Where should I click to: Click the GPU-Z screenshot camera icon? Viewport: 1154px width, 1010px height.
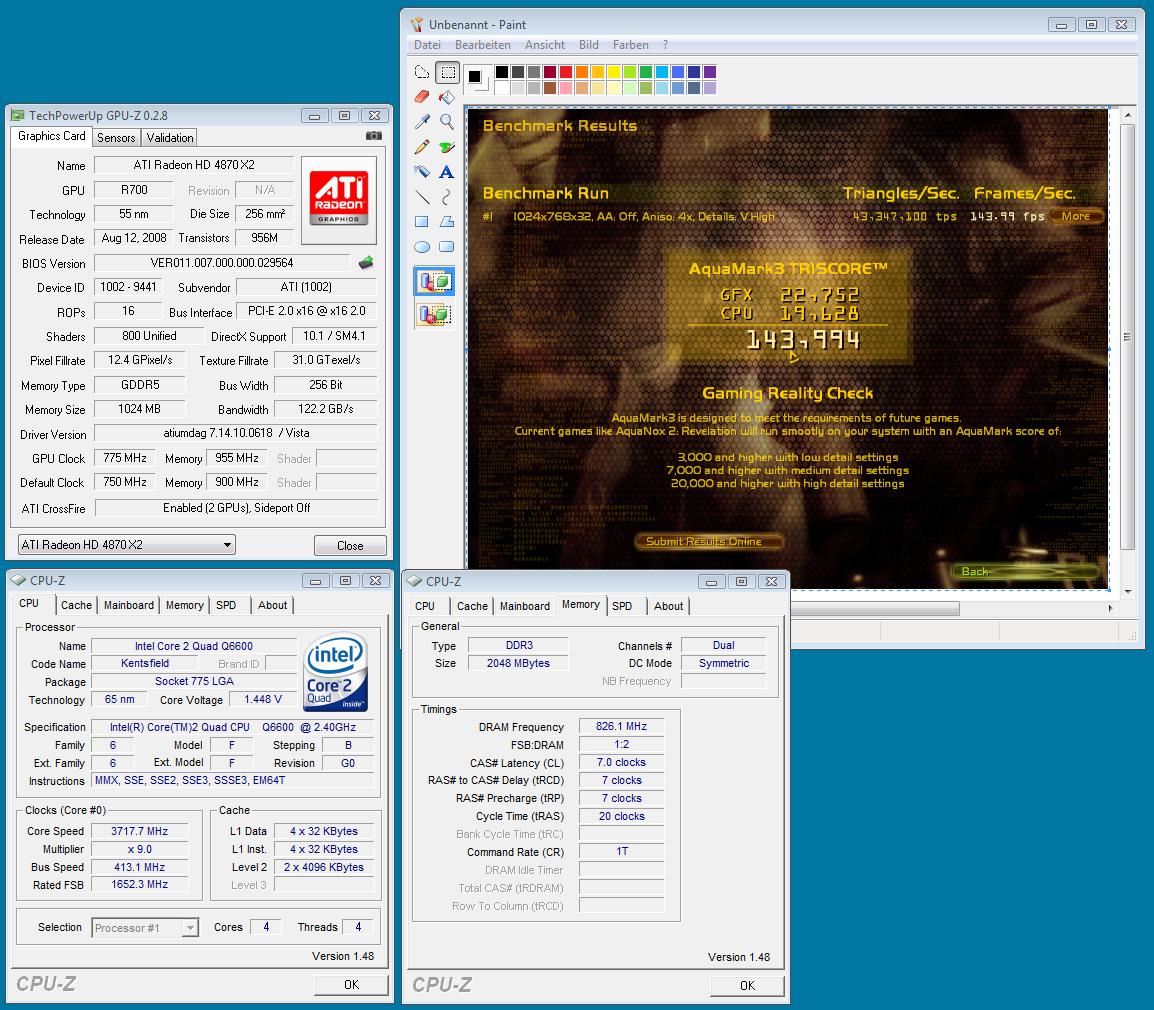[x=374, y=136]
